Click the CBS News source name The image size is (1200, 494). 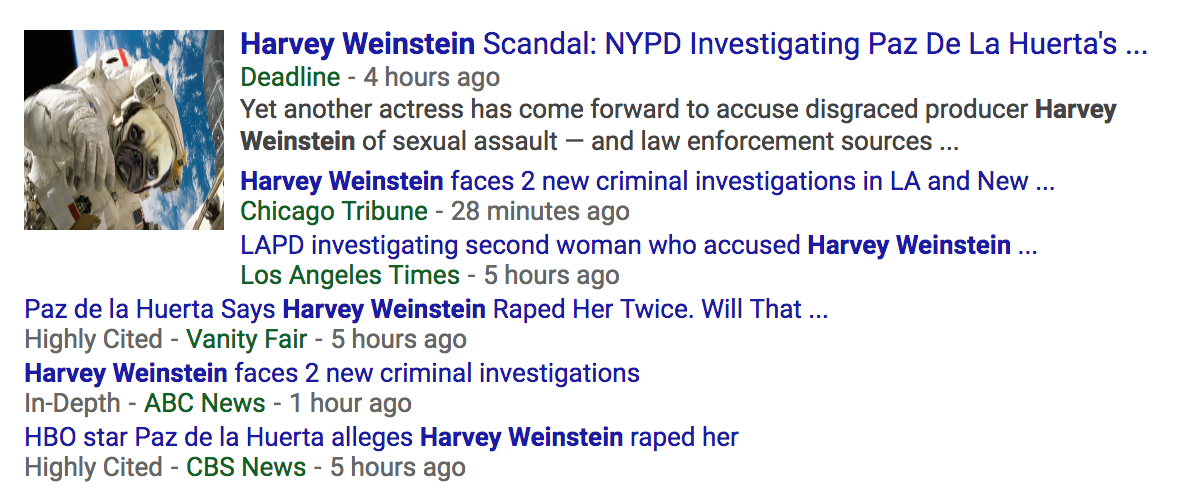point(246,467)
